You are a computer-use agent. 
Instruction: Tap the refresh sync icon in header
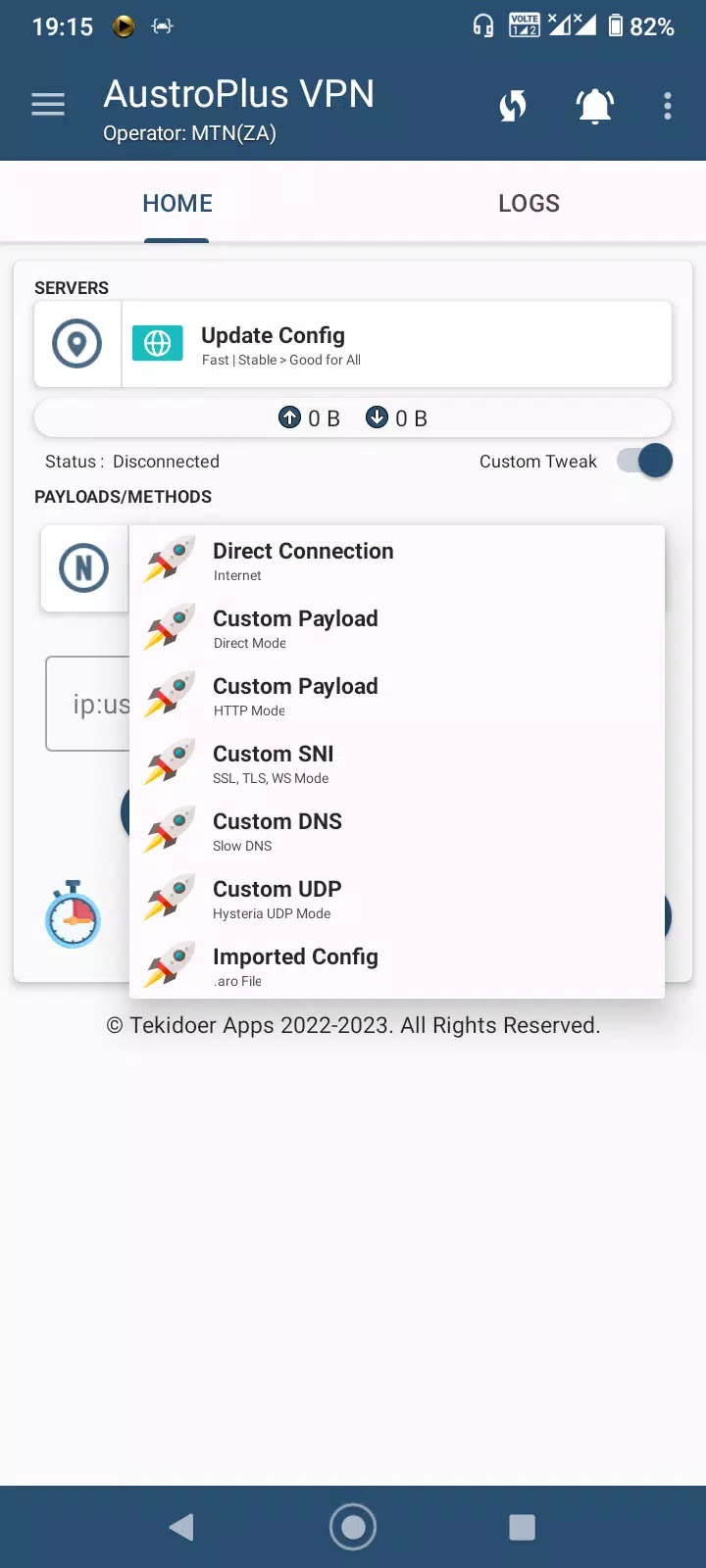click(x=513, y=105)
